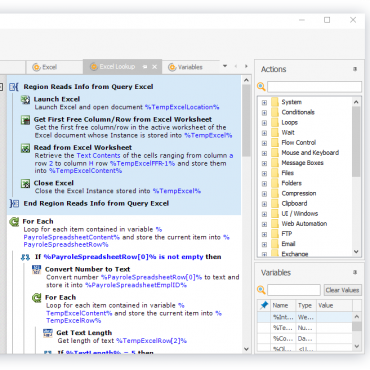Click the Variables panel search magnifier icon

pos(261,290)
